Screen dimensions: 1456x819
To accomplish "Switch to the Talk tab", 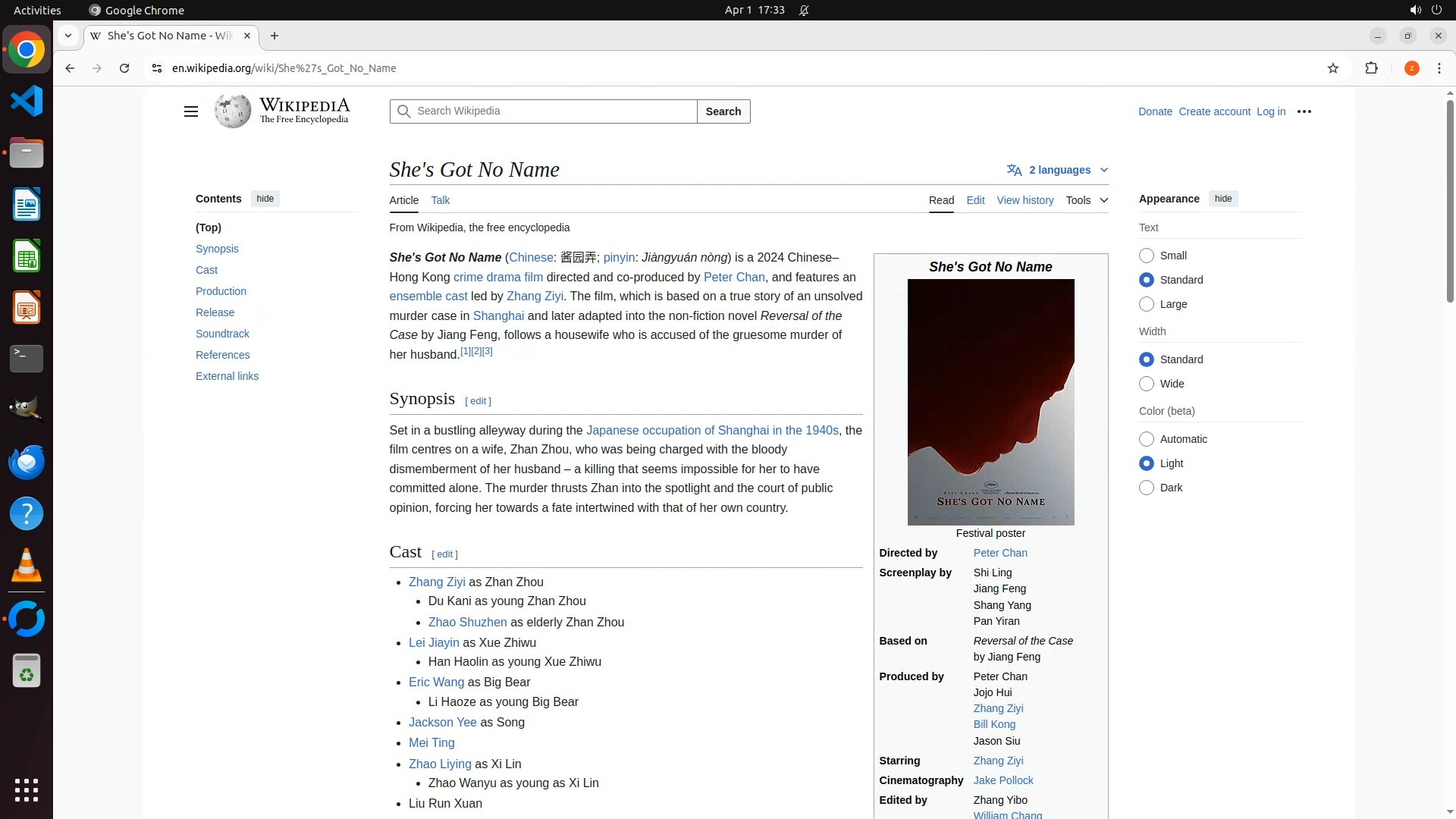I will tap(440, 200).
